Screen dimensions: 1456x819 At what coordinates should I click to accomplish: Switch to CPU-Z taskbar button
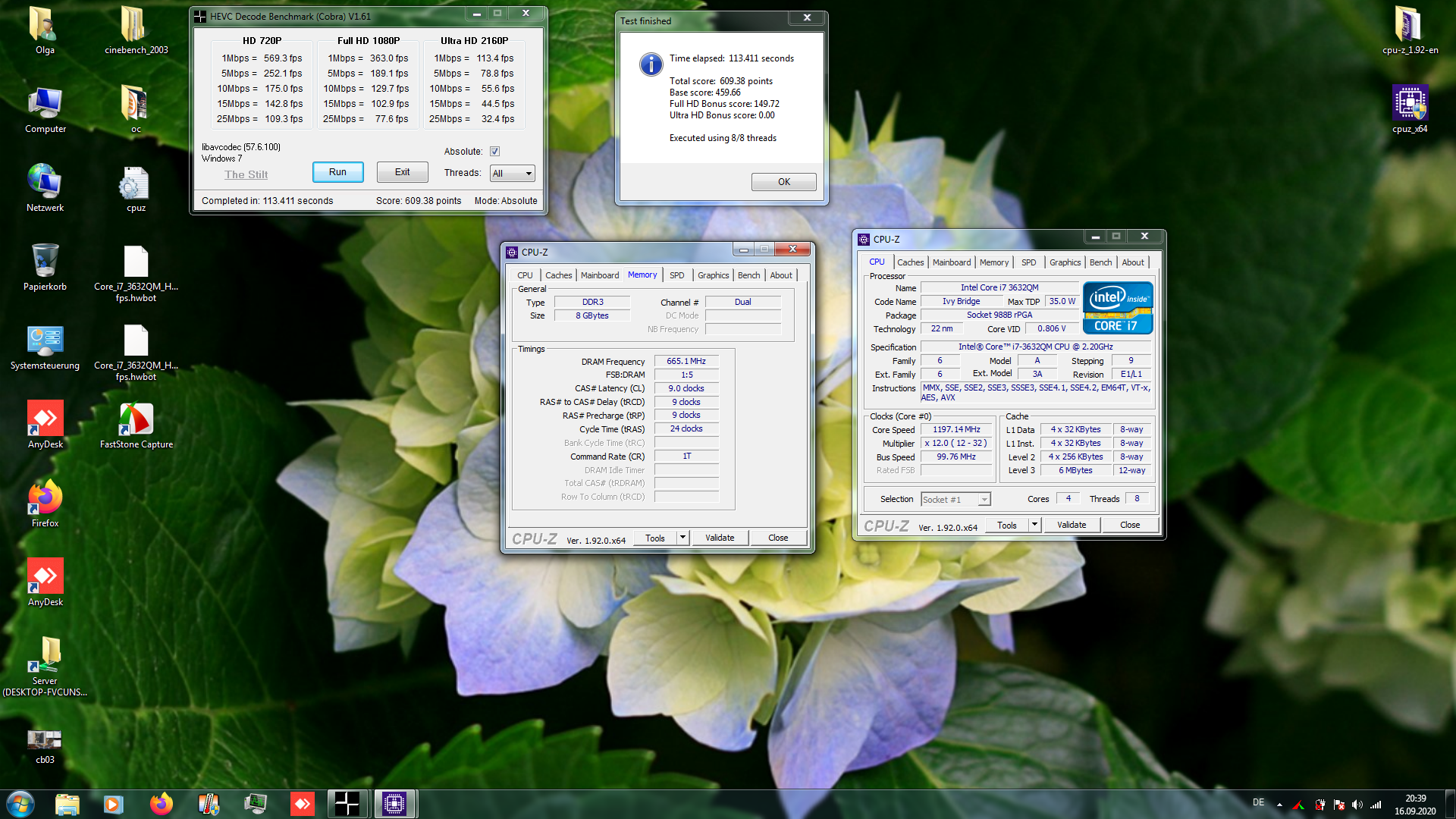point(394,804)
